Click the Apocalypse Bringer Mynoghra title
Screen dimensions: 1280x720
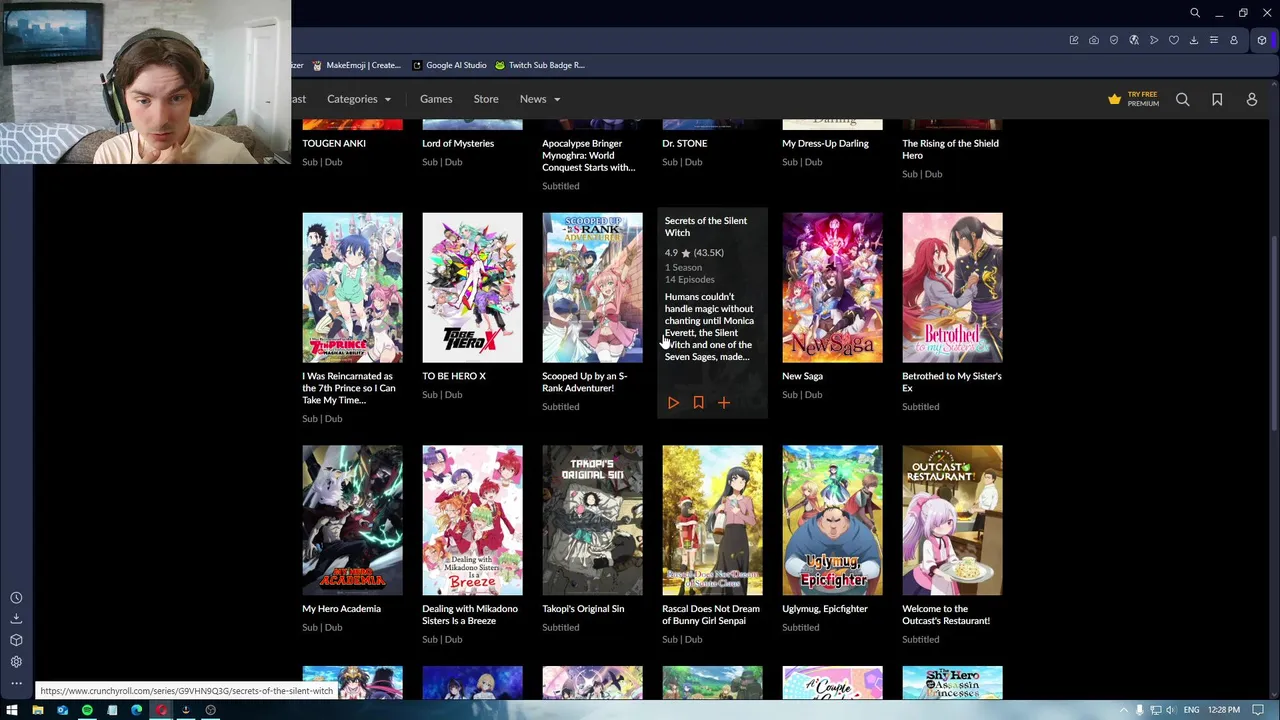[589, 155]
